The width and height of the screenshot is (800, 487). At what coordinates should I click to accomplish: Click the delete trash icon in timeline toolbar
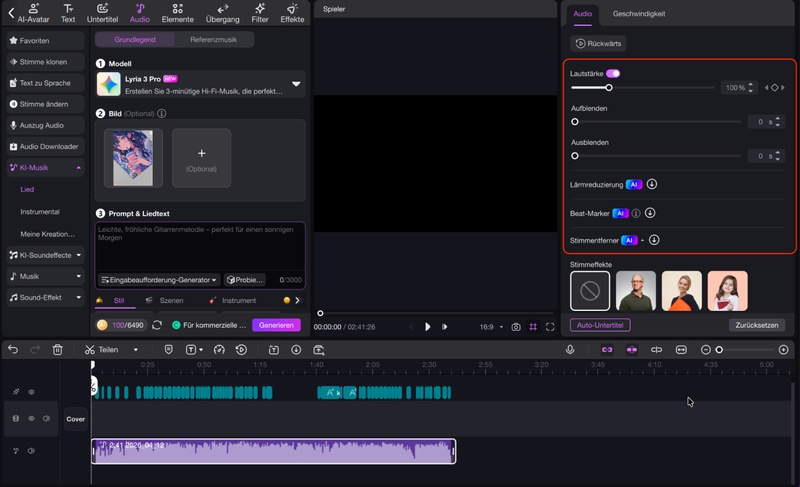pos(58,350)
